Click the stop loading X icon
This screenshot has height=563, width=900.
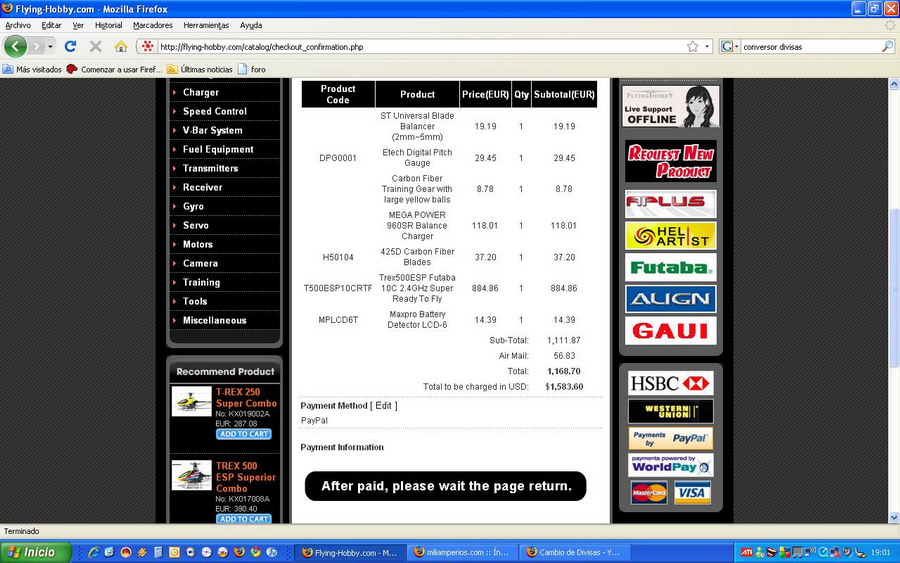[96, 46]
